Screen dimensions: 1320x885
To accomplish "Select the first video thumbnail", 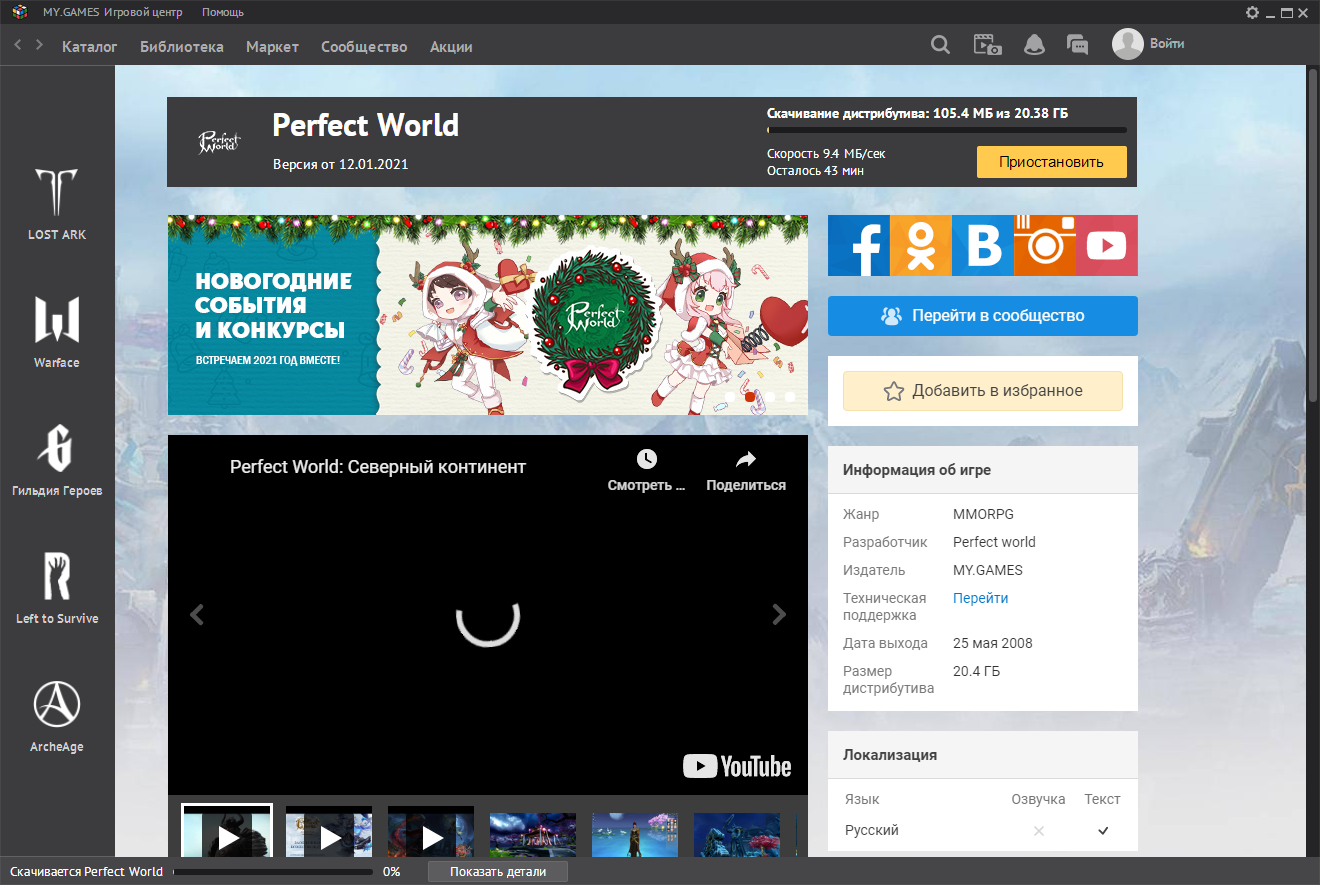I will 227,832.
